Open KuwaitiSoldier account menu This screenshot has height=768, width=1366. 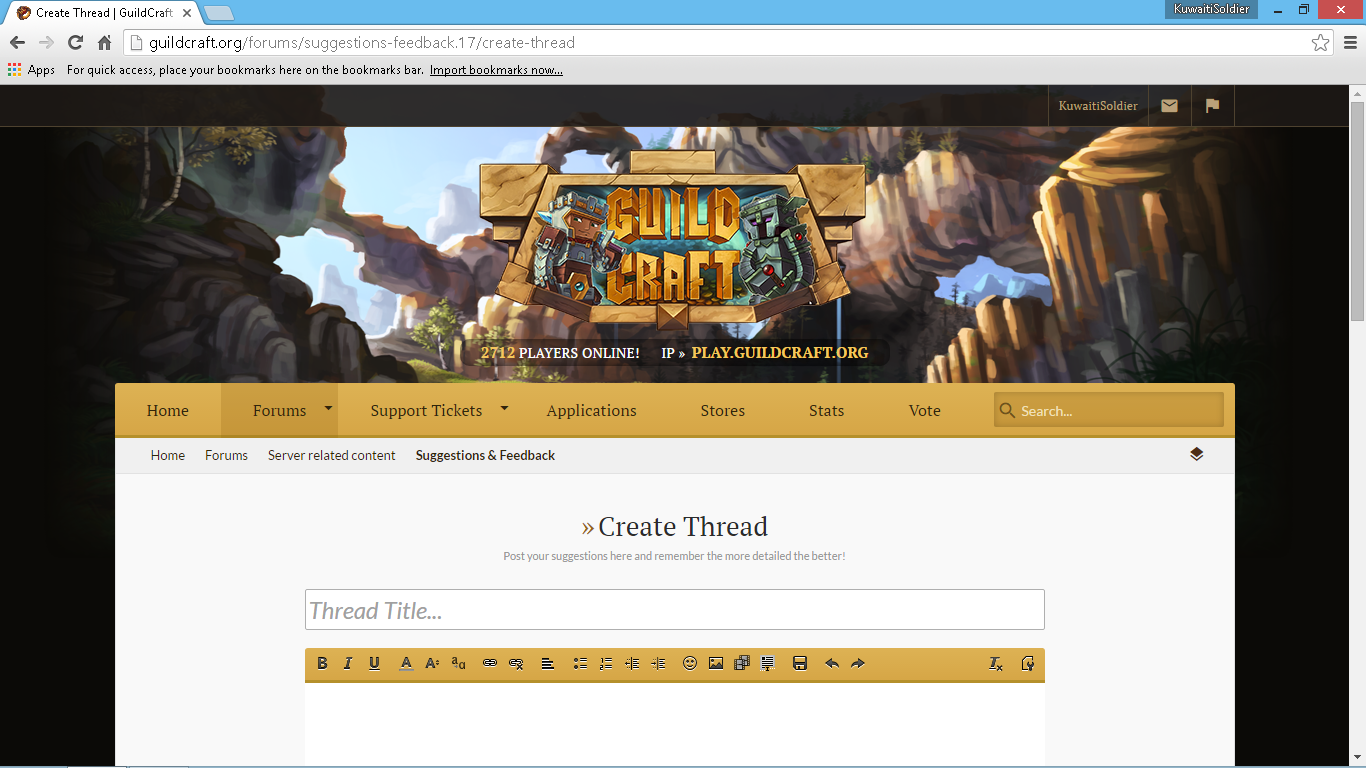(x=1098, y=106)
